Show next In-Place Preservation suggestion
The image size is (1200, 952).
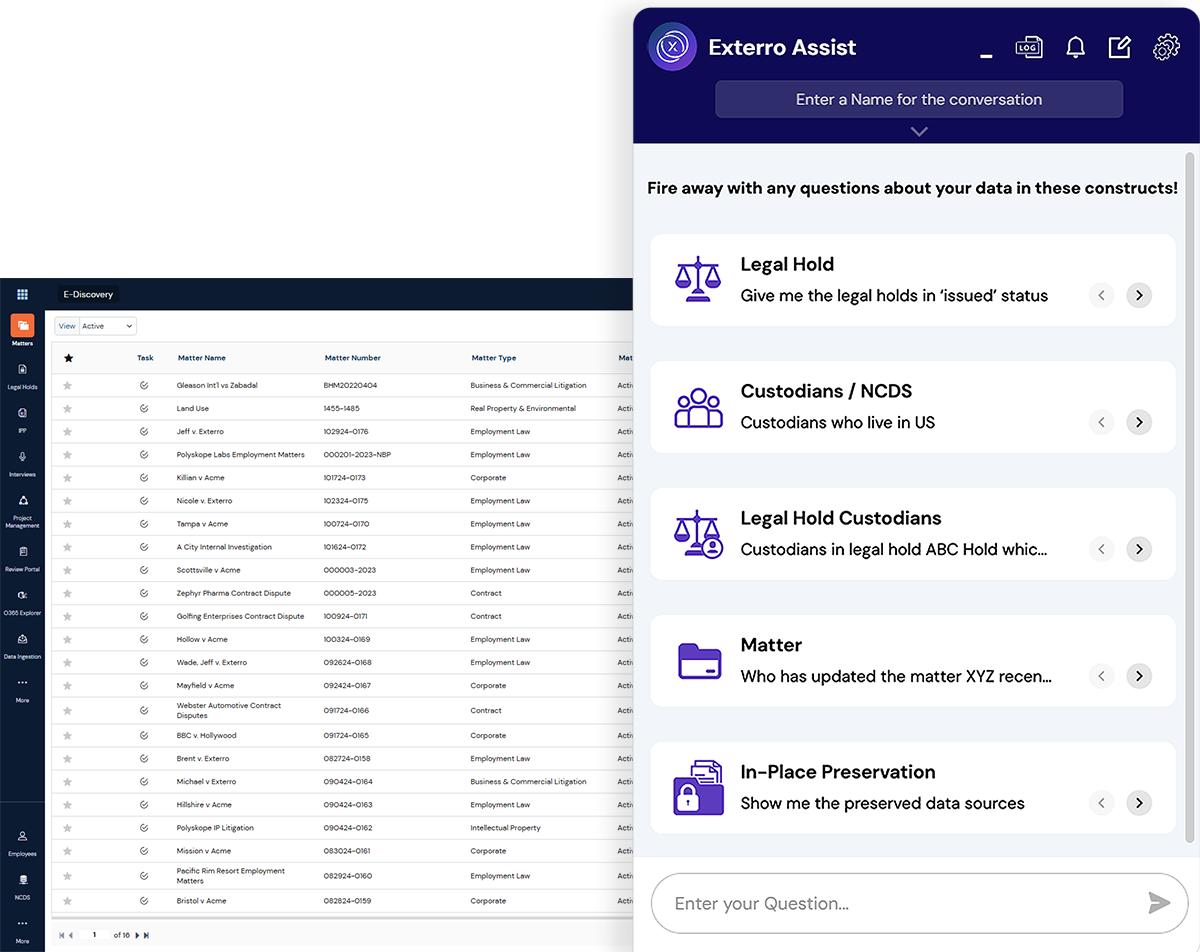(1139, 803)
